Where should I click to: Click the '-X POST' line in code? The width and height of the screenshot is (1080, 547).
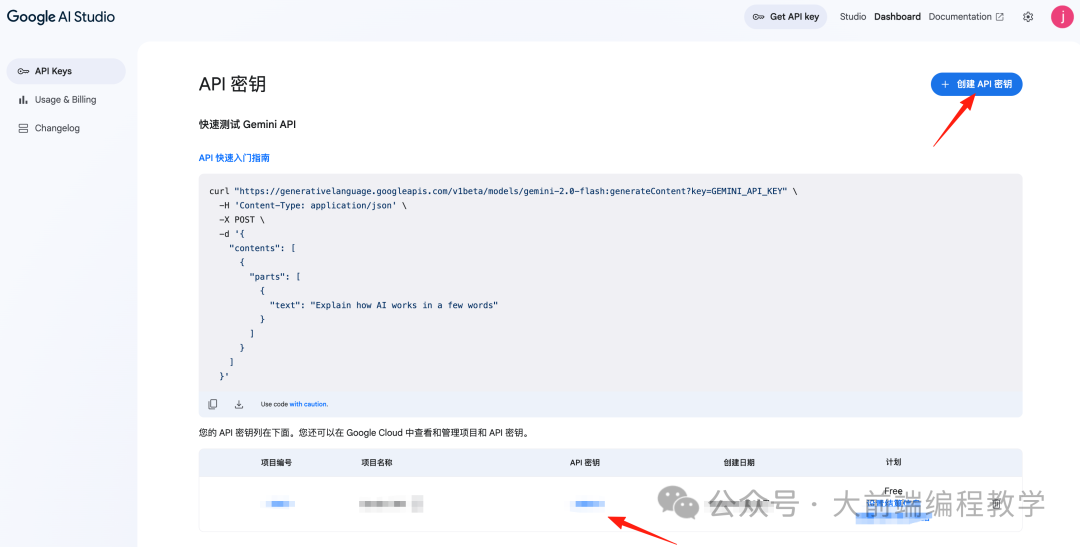(242, 220)
